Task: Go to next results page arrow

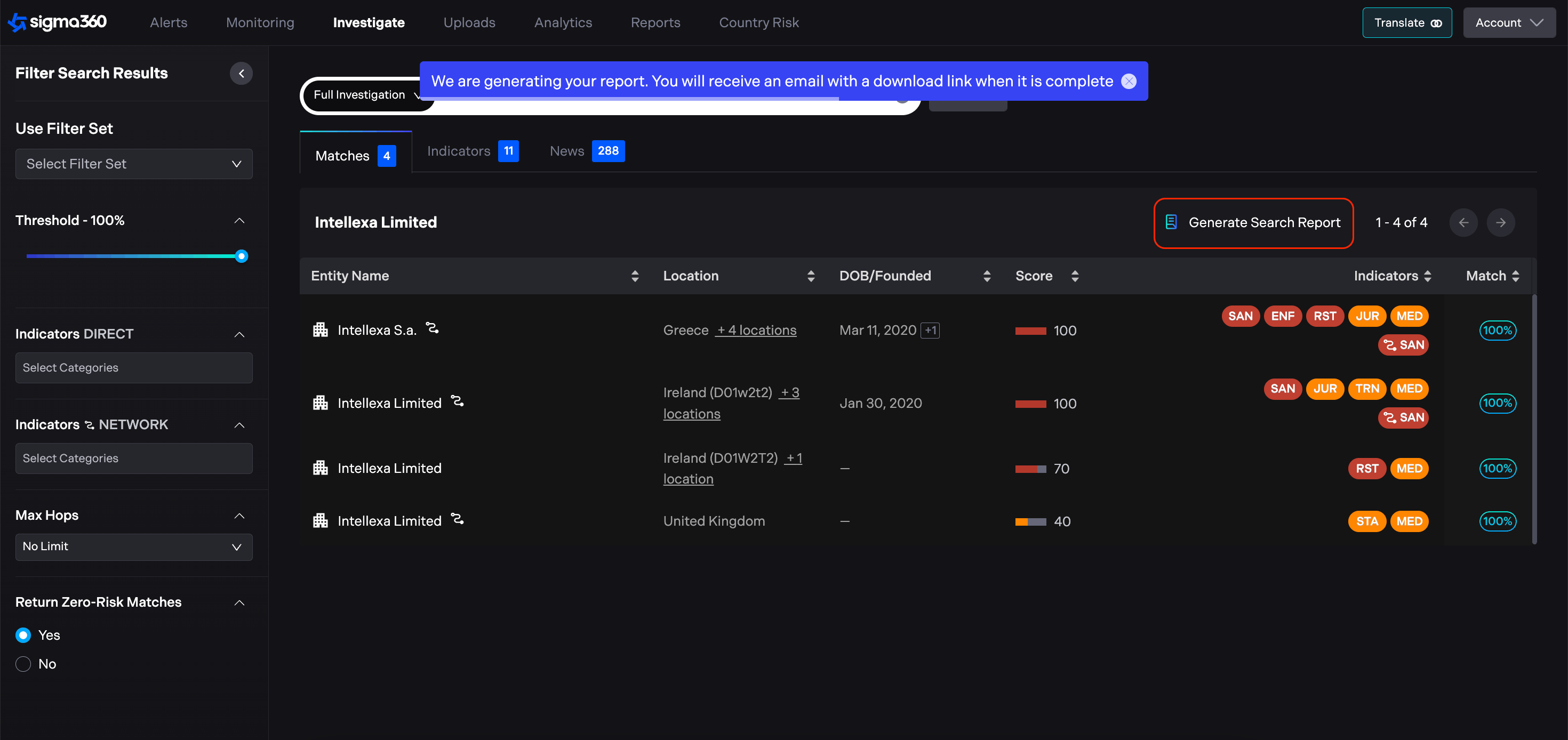Action: 1500,222
